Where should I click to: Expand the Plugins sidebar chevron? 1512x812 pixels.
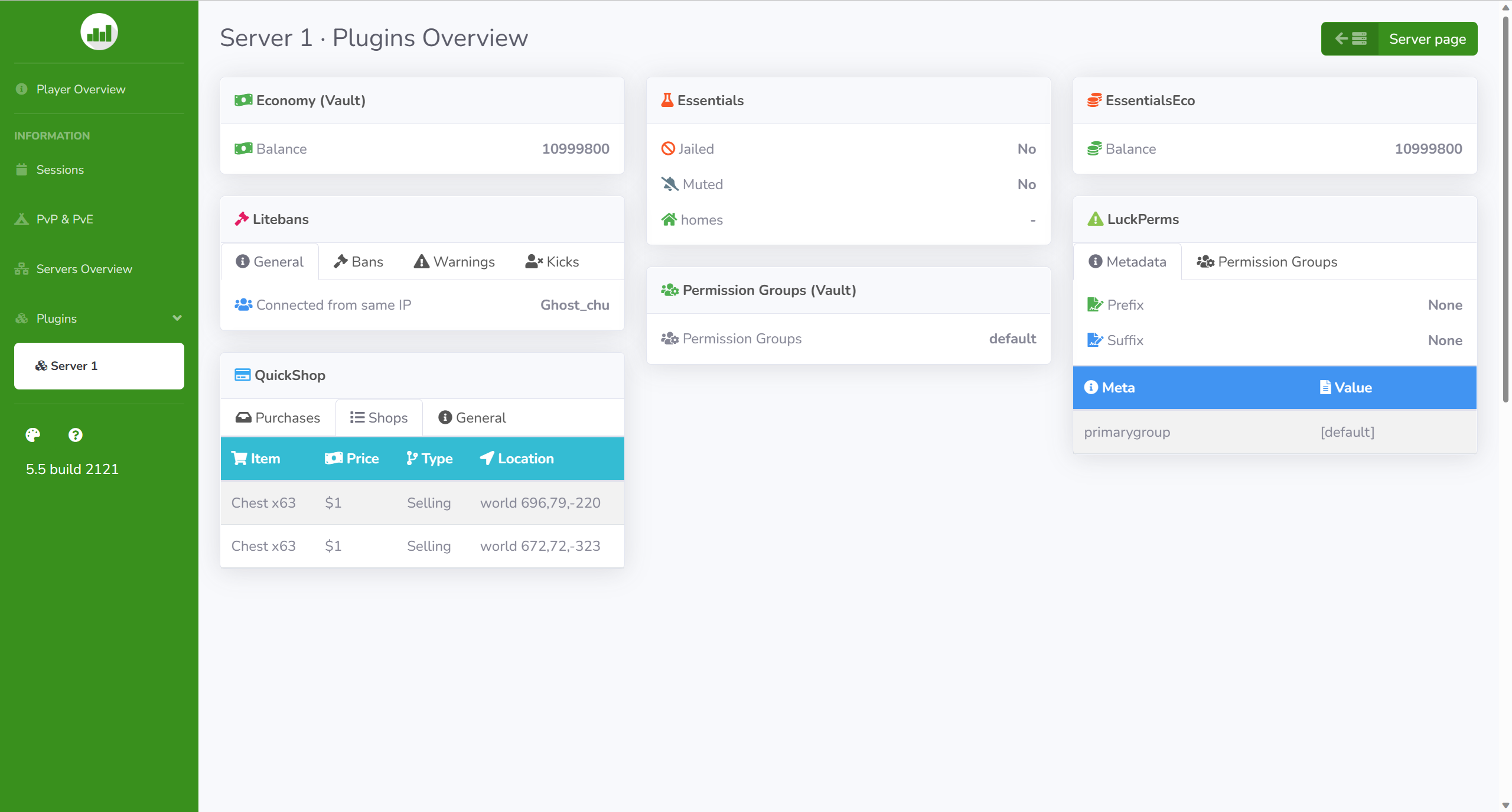(177, 318)
